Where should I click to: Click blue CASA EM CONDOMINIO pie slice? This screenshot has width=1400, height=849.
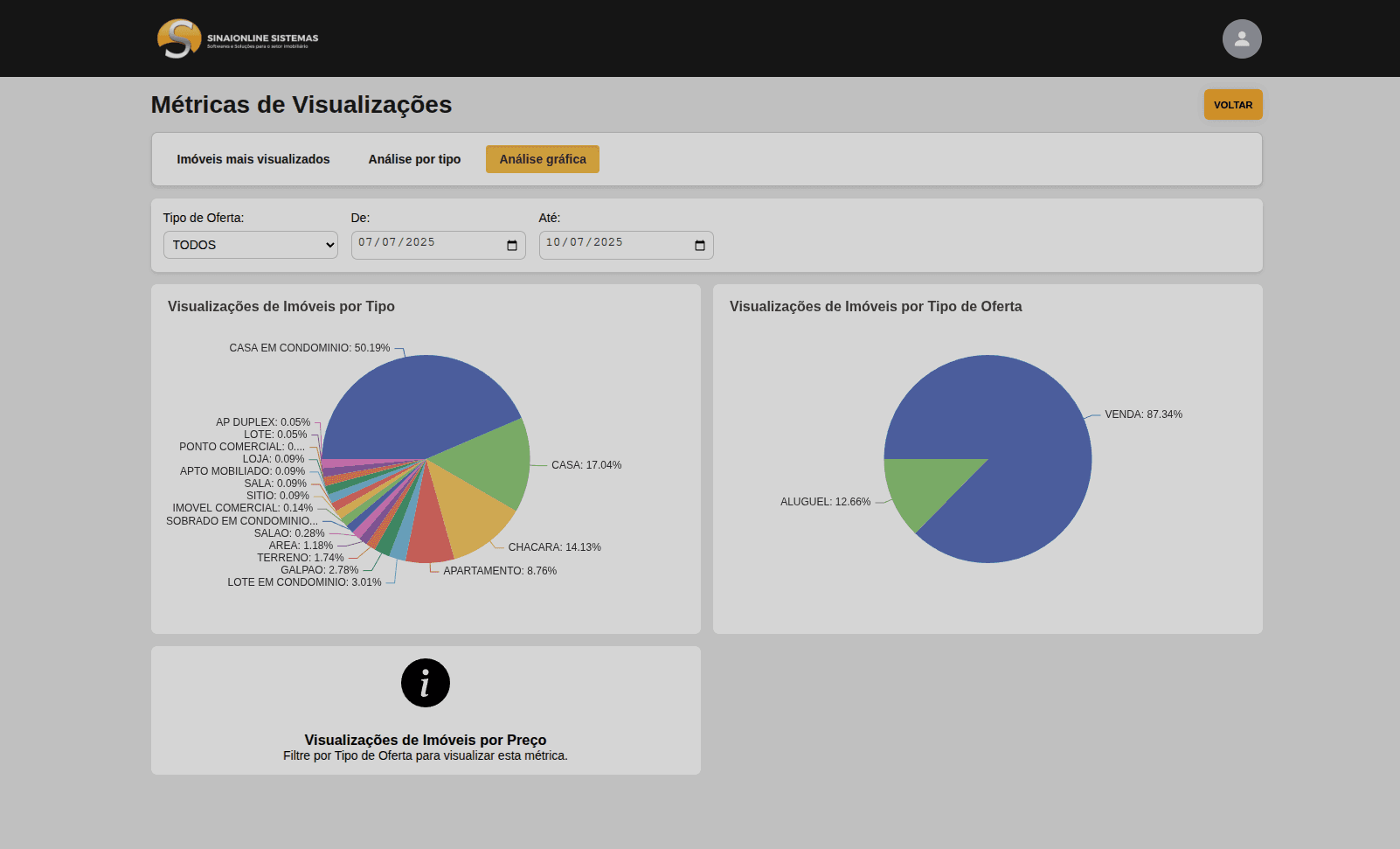[x=419, y=402]
